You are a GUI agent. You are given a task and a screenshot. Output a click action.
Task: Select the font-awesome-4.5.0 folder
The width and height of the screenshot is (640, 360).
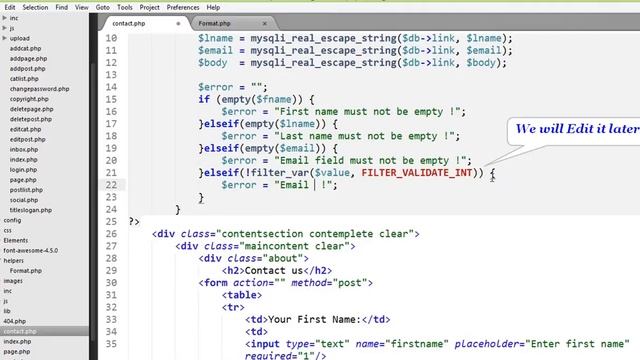pyautogui.click(x=31, y=250)
